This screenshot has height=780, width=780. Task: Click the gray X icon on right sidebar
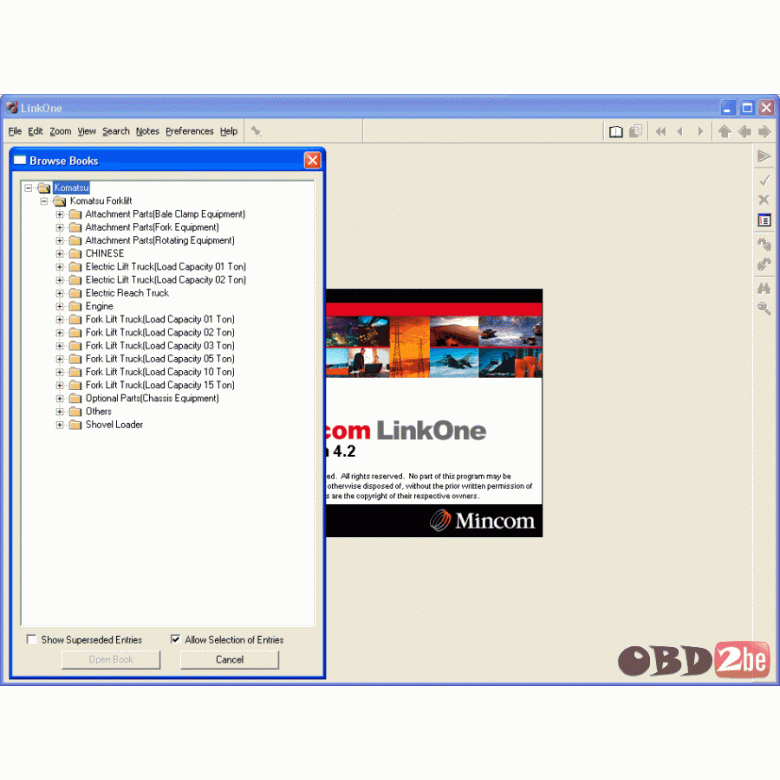764,200
